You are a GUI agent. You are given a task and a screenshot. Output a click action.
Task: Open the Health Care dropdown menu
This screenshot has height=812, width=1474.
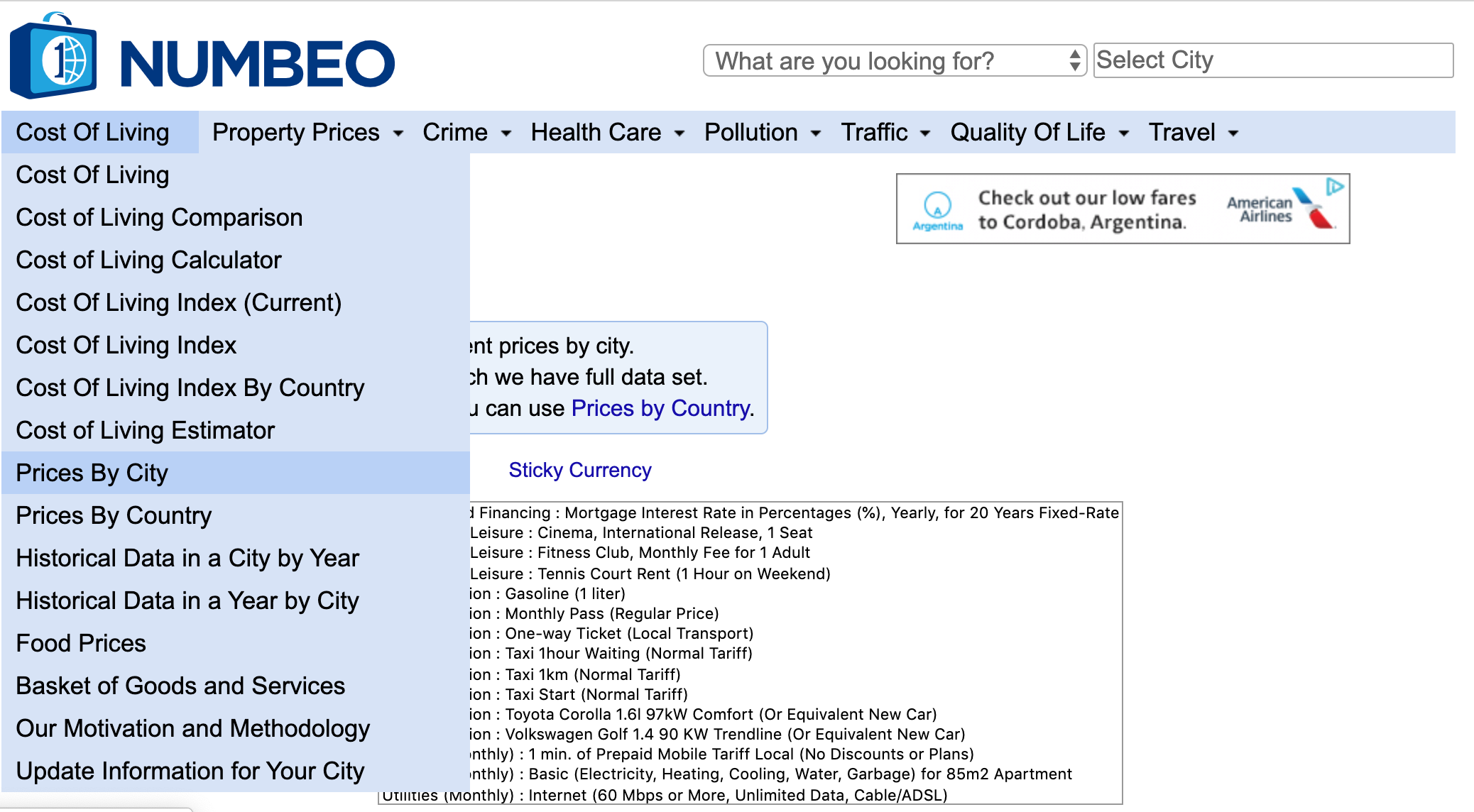click(607, 133)
